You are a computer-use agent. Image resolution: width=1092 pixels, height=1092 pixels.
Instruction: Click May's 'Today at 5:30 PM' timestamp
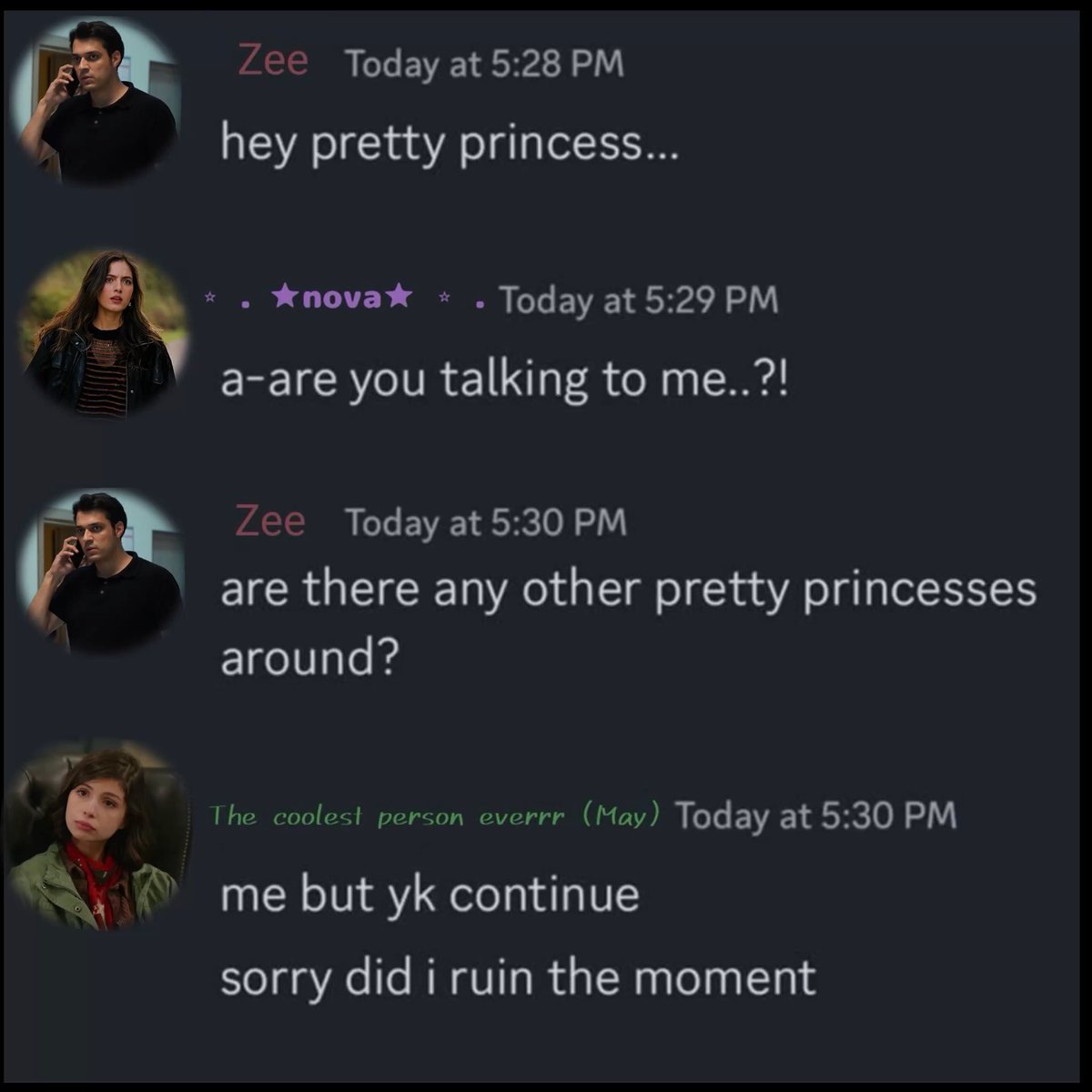click(816, 815)
